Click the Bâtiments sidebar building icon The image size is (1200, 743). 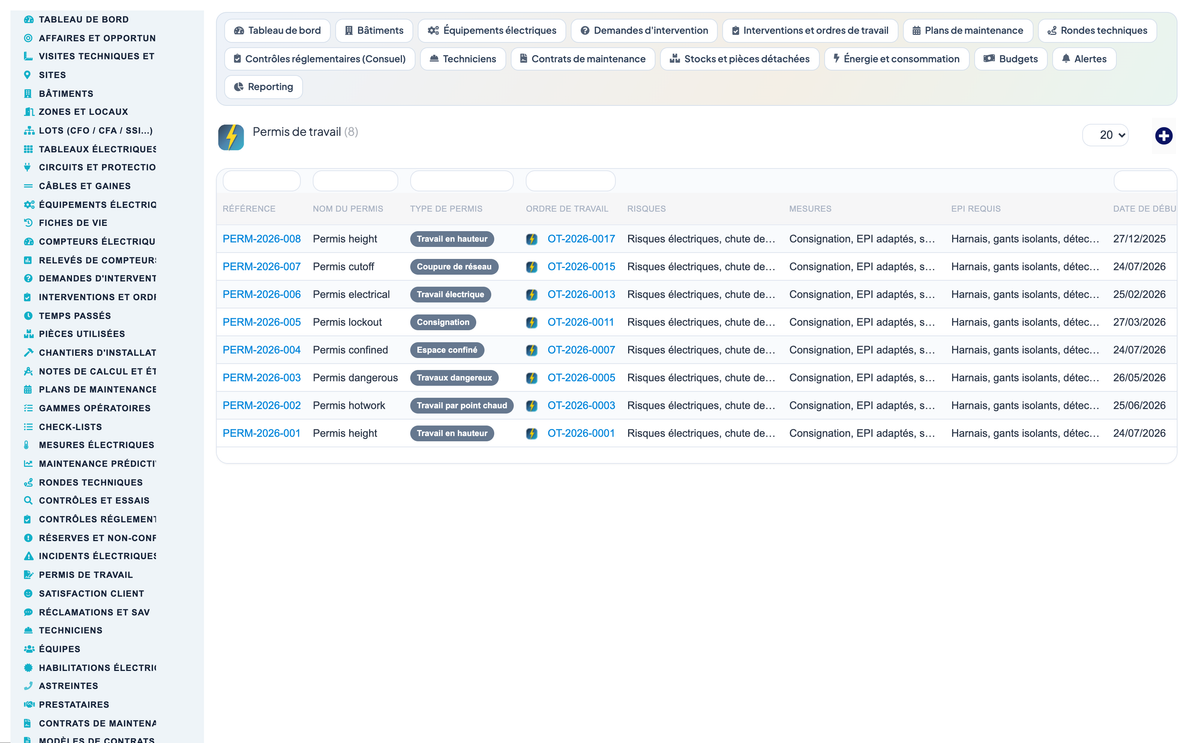coord(28,93)
